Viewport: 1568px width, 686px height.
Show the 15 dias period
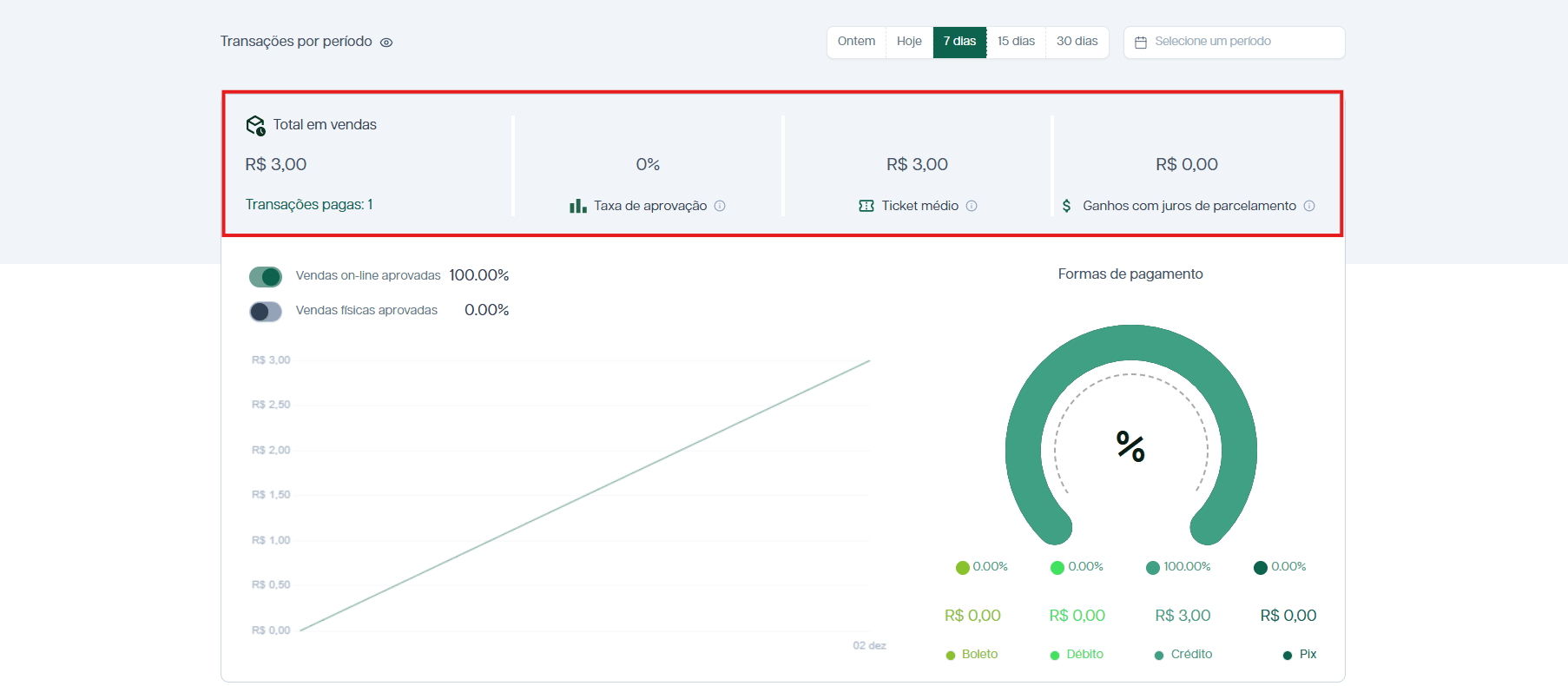pyautogui.click(x=1016, y=42)
